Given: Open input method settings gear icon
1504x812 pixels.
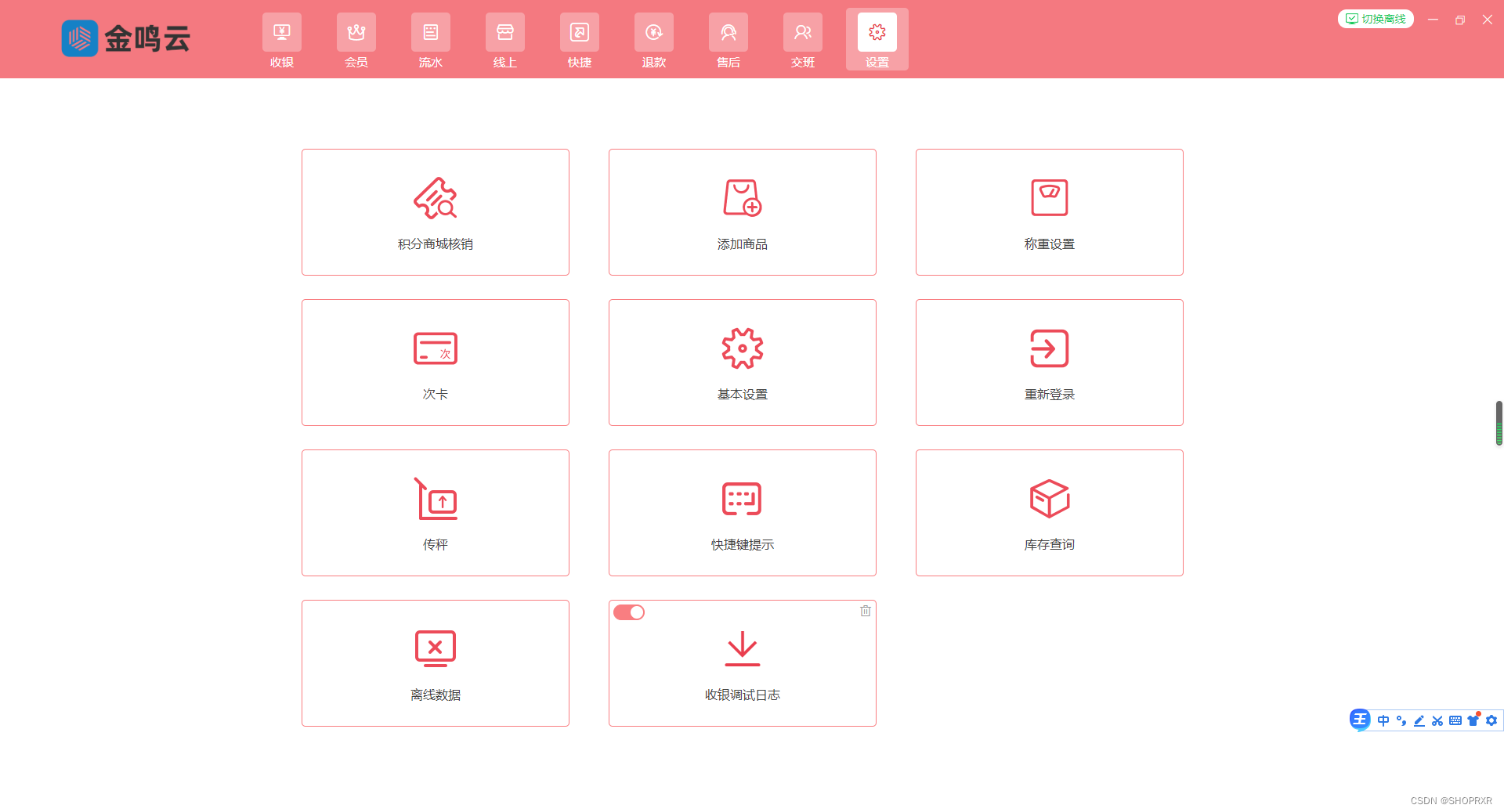Looking at the screenshot, I should click(1491, 720).
